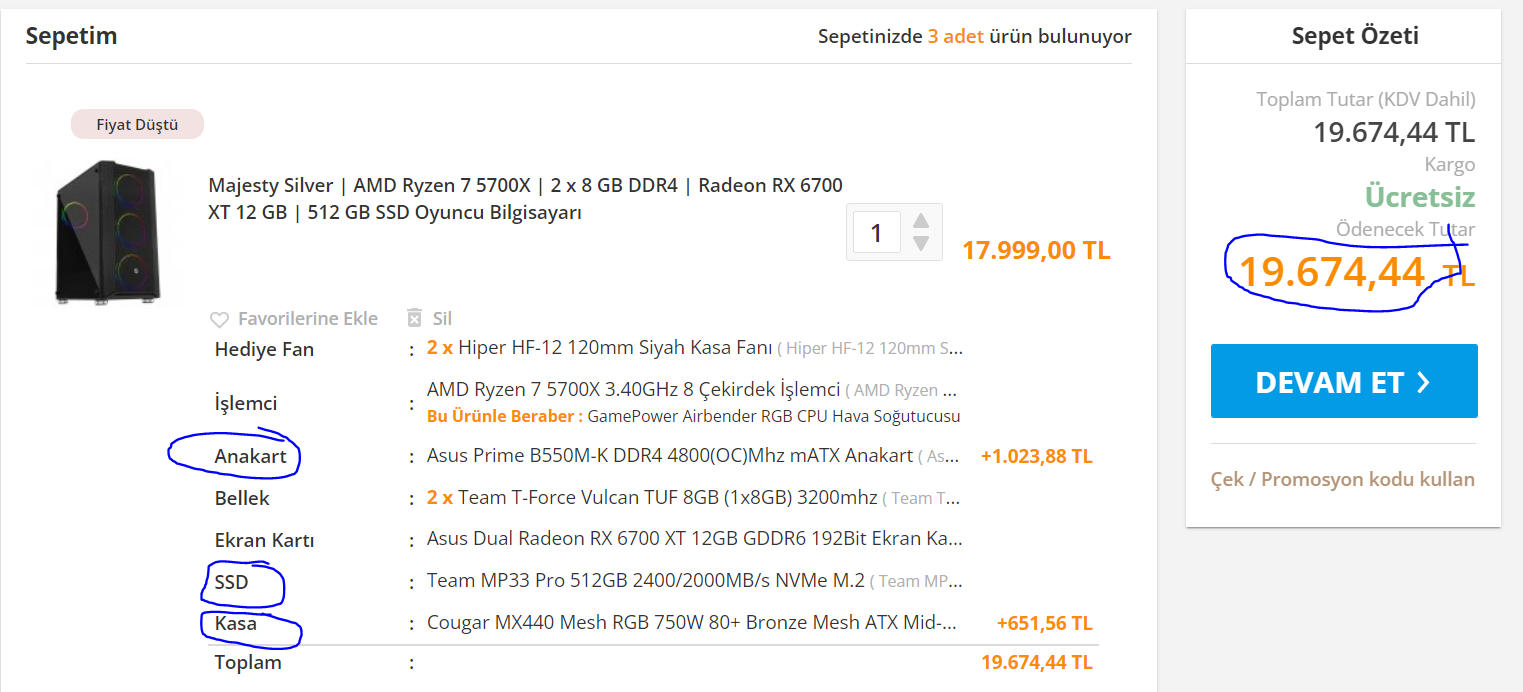Increase quantity with the up arrow

[921, 221]
